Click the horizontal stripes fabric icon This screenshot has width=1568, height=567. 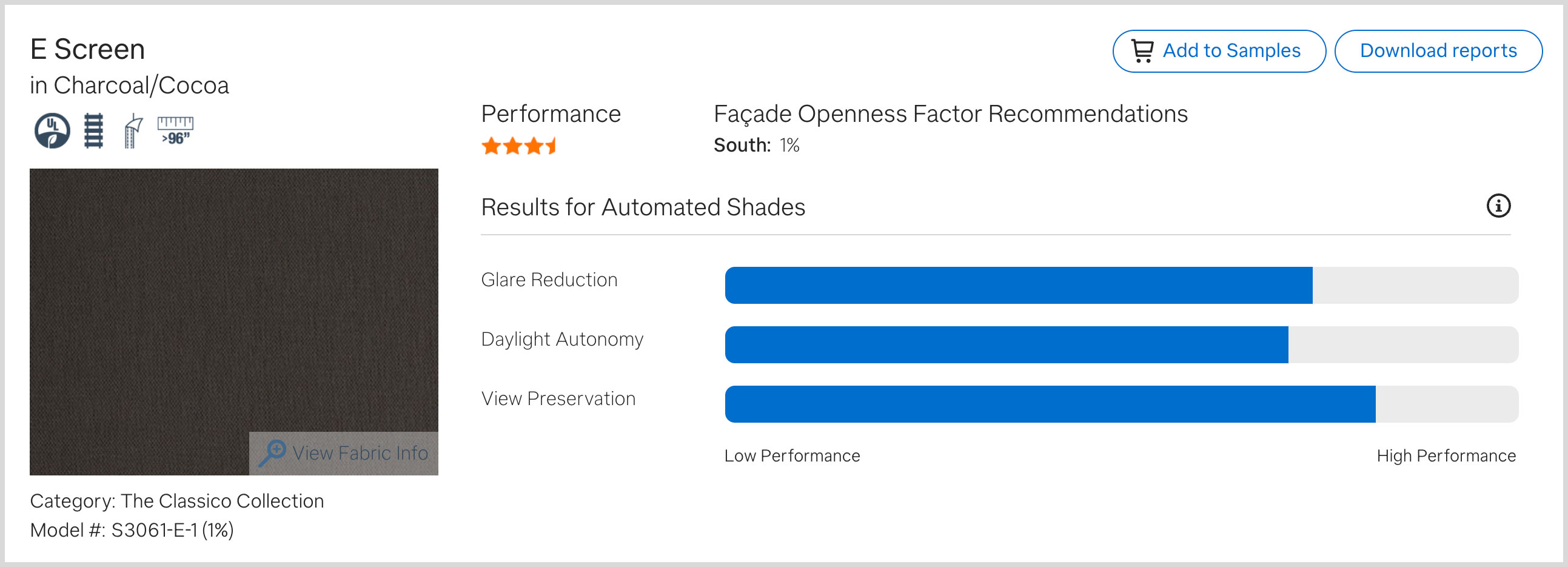click(93, 130)
